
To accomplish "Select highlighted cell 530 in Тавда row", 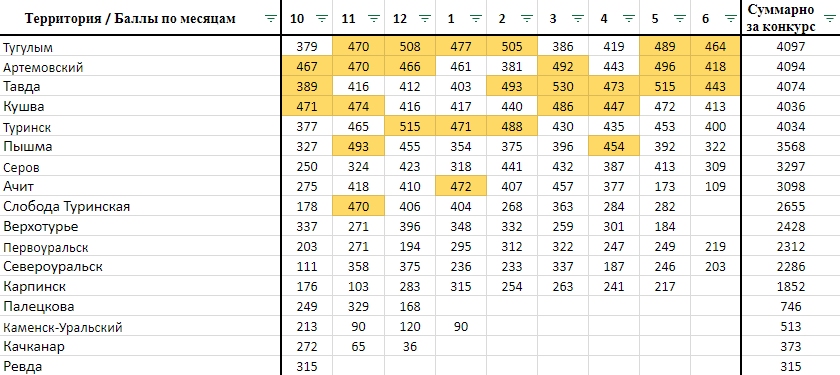I will click(562, 86).
